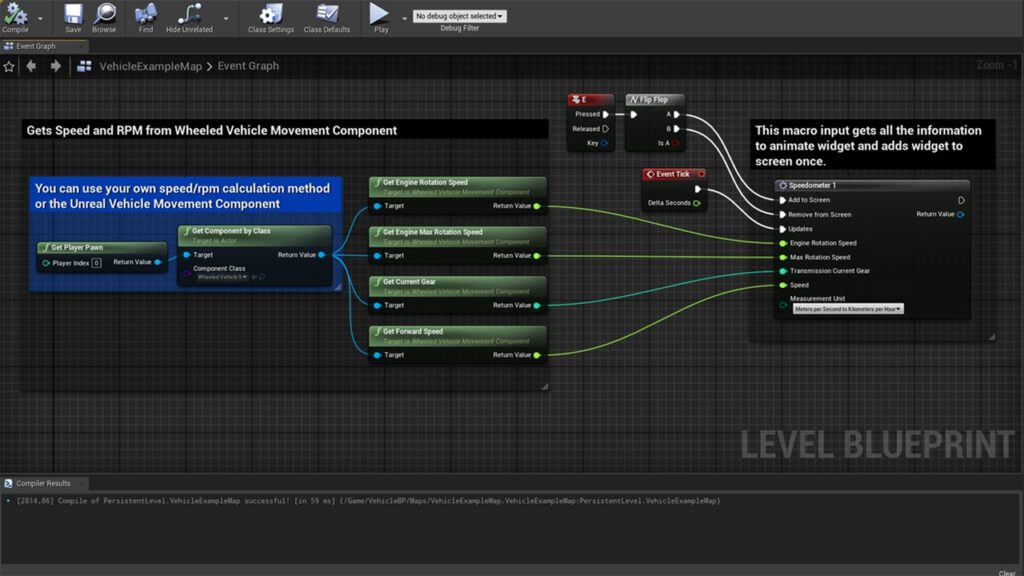The height and width of the screenshot is (576, 1024).
Task: Click the Compile toolbar icon
Action: pos(15,14)
